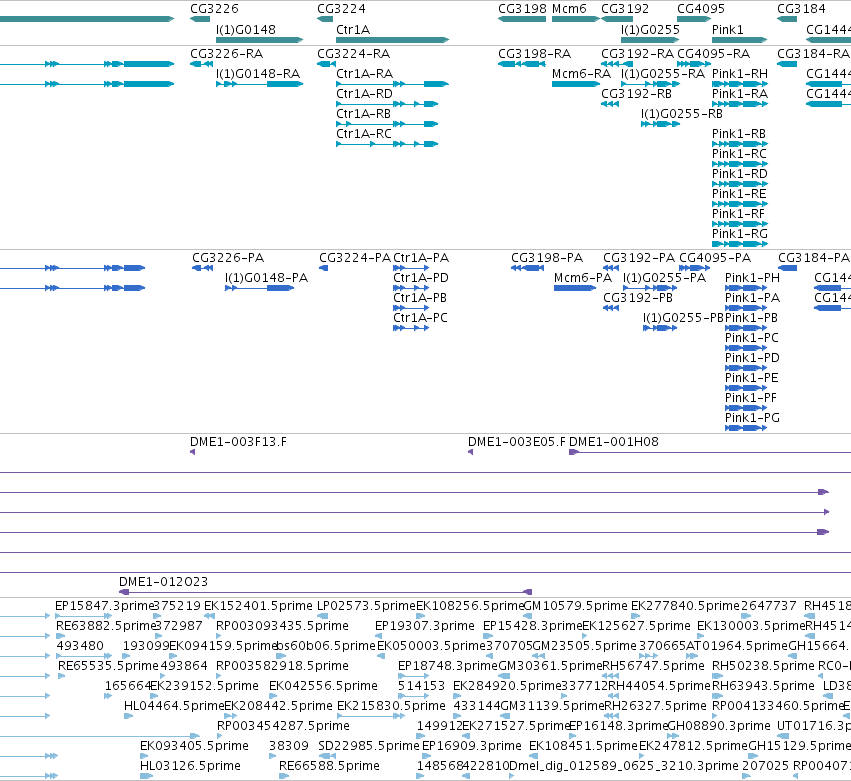Image resolution: width=851 pixels, height=781 pixels.
Task: Click the DME1-003E05.F feature label
Action: click(x=517, y=442)
